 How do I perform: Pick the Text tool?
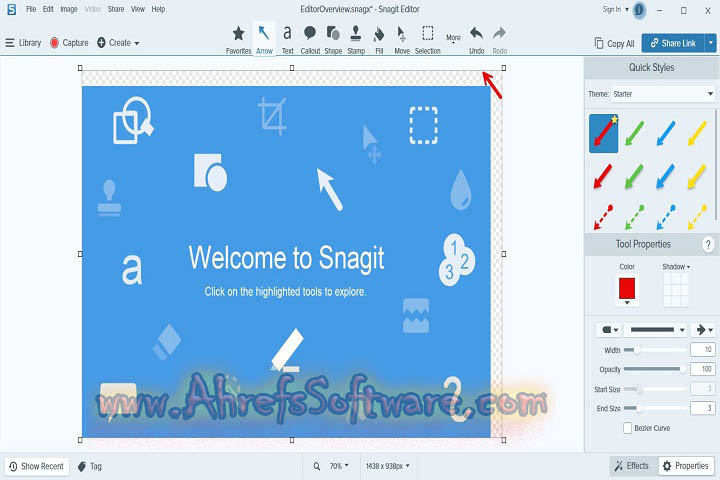(x=287, y=37)
